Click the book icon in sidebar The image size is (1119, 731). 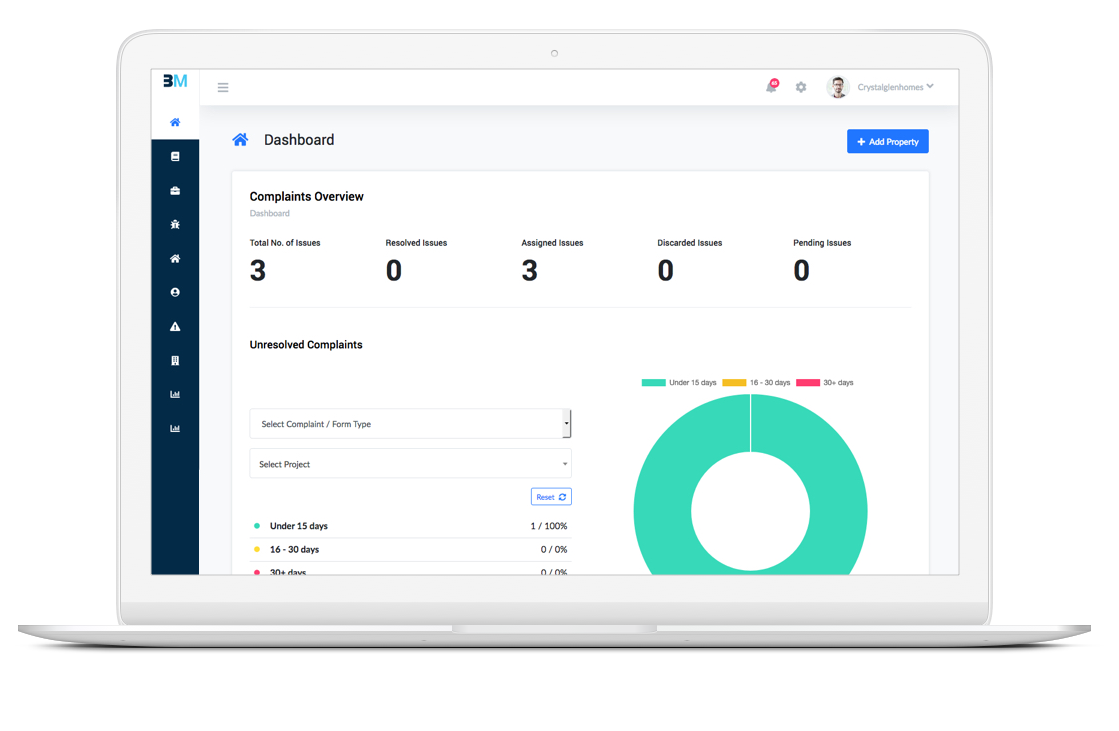pyautogui.click(x=175, y=157)
